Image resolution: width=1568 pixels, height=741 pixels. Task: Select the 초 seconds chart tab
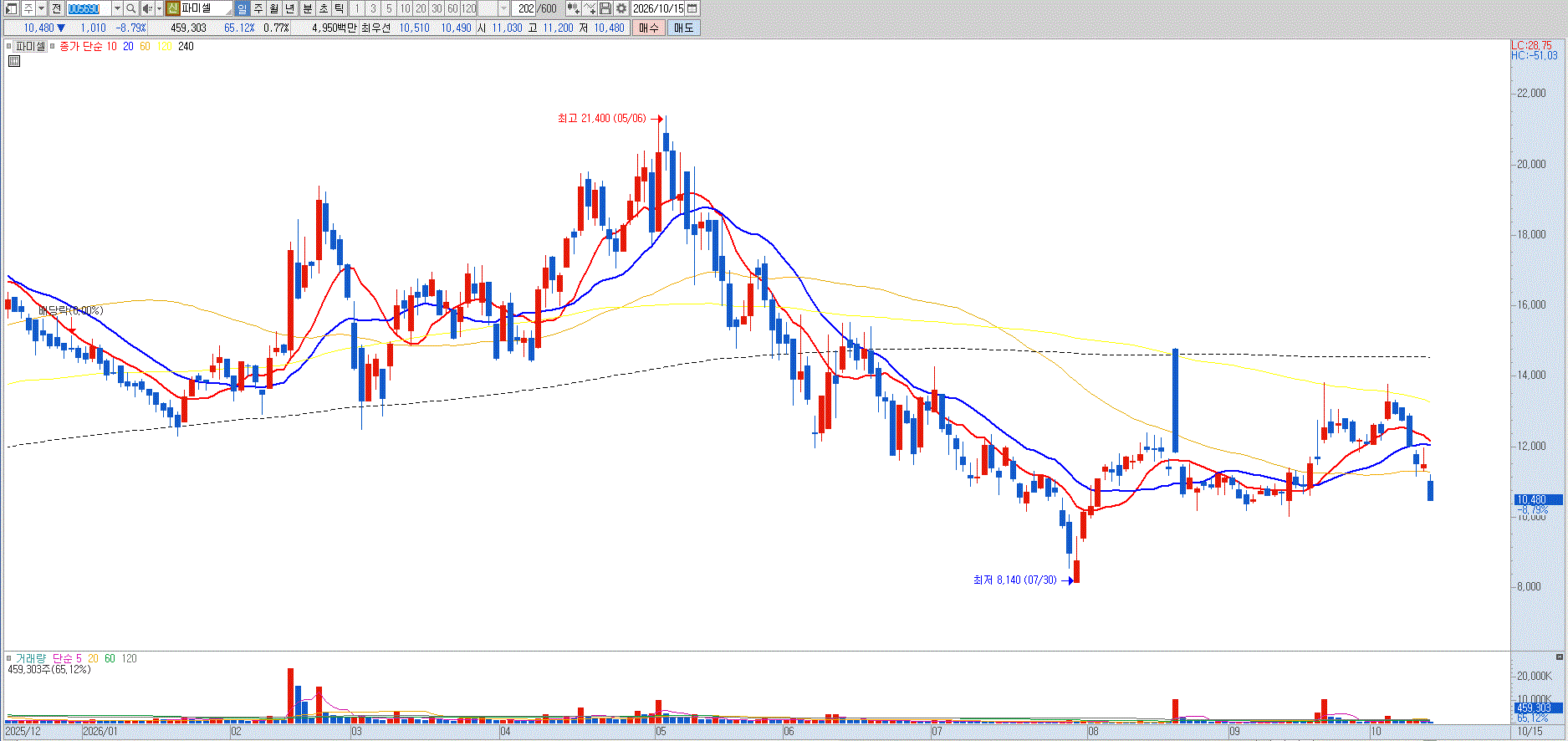click(323, 8)
